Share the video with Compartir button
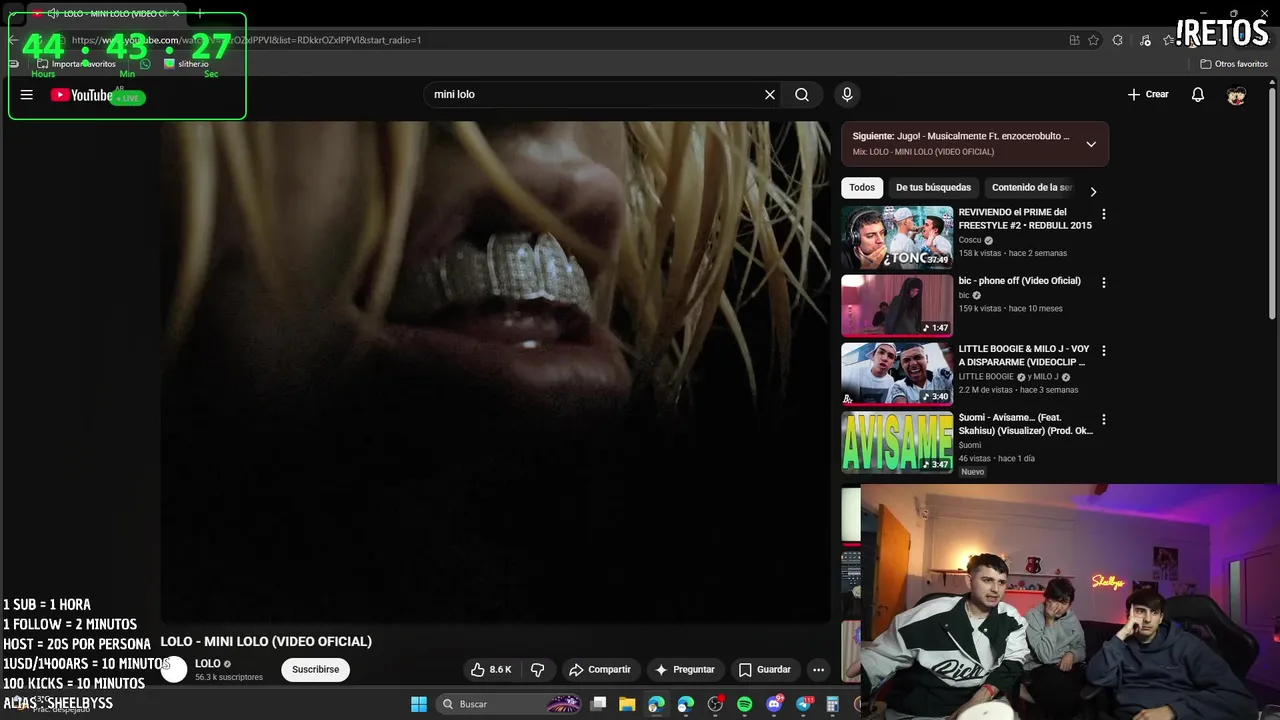 click(599, 670)
